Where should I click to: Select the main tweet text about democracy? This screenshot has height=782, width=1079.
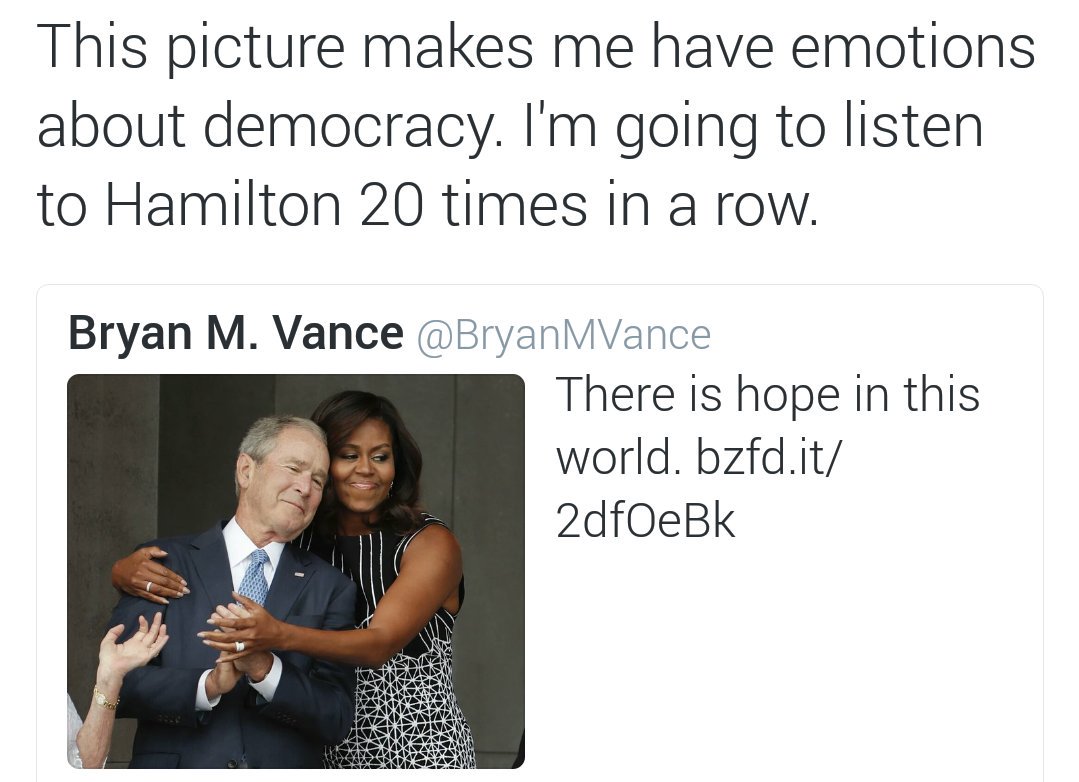(x=536, y=125)
